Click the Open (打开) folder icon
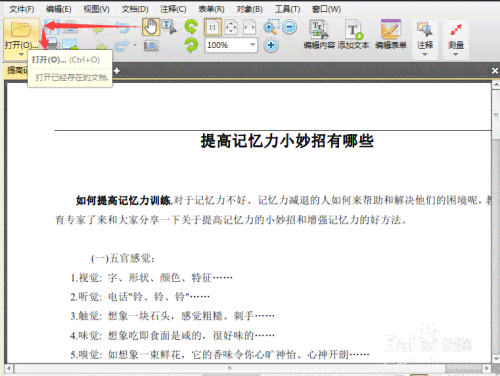This screenshot has width=500, height=376. (21, 29)
